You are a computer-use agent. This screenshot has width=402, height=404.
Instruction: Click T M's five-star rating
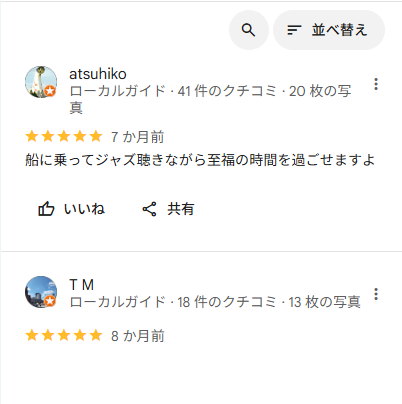(x=64, y=335)
